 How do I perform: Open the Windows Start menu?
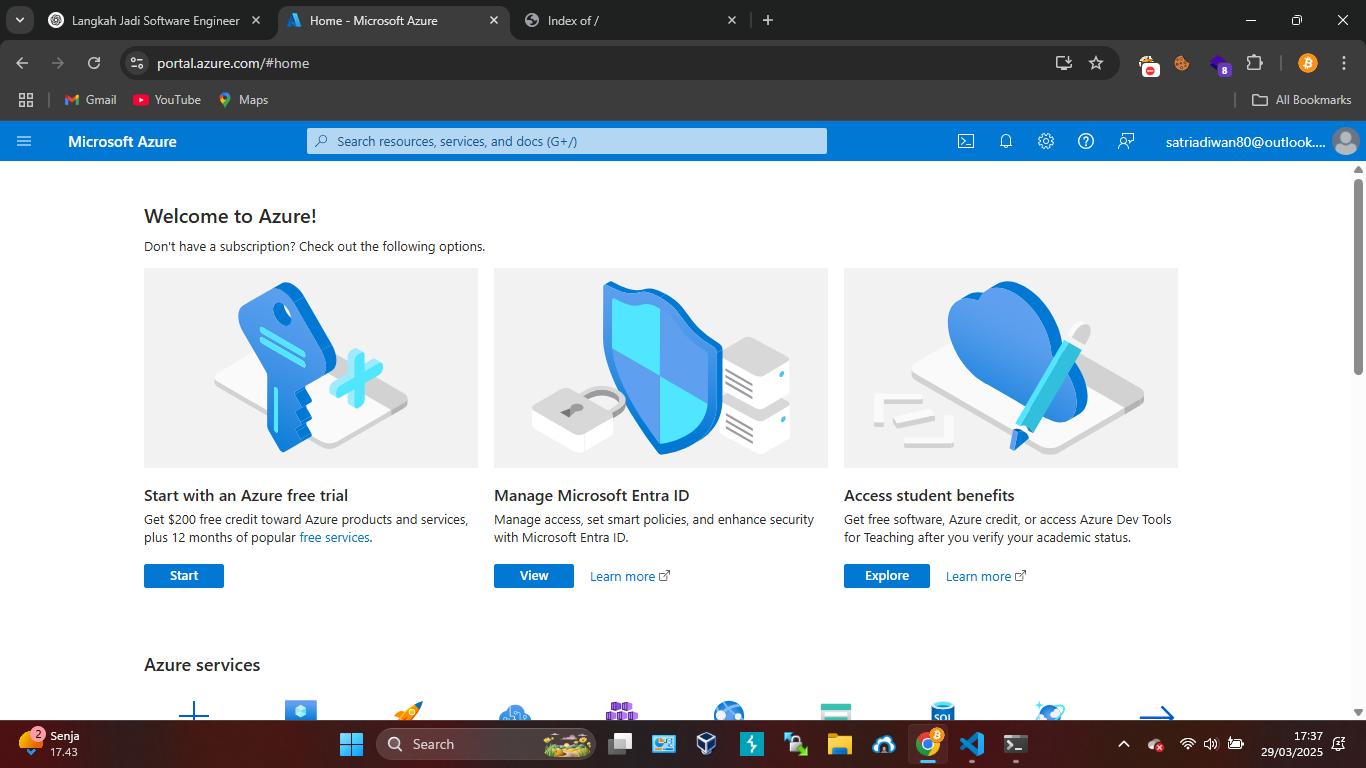click(x=352, y=744)
